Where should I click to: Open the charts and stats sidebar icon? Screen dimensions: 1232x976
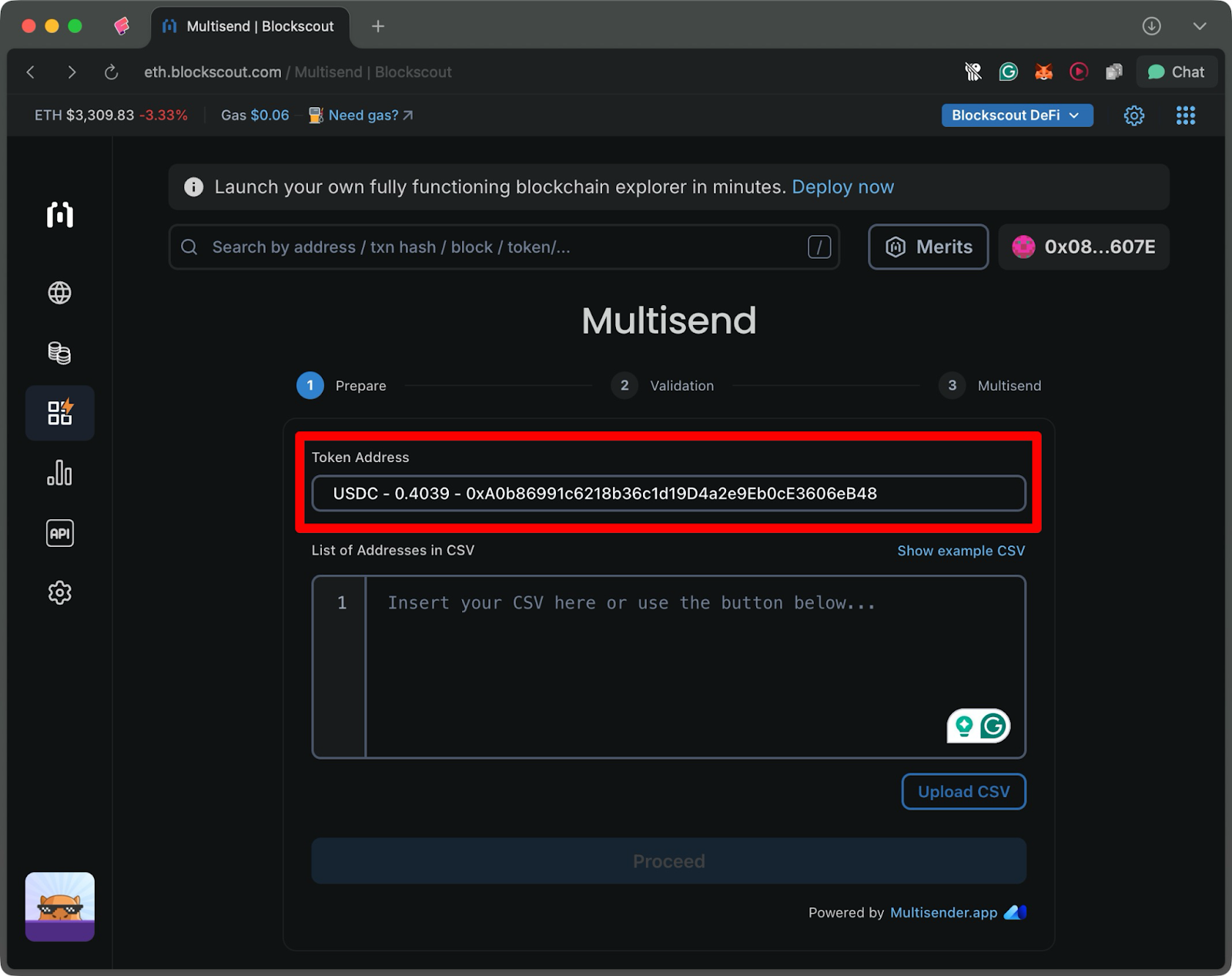59,473
